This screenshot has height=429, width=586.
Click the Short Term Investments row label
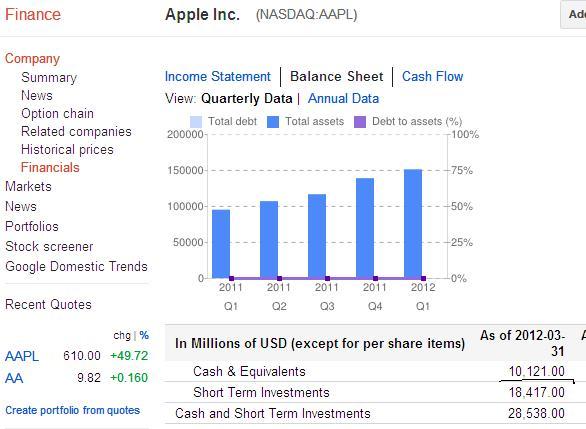[261, 392]
